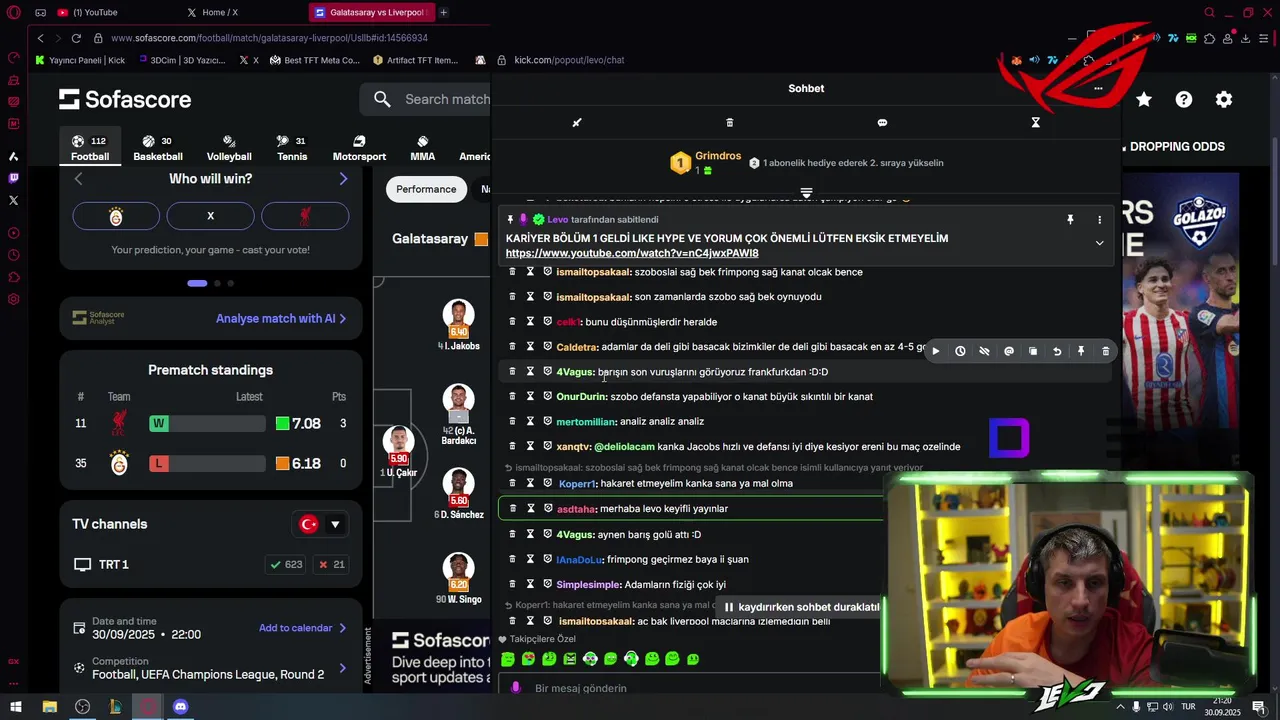Screen dimensions: 1280x720
Task: Click username Caldetra in chat
Action: tap(577, 347)
